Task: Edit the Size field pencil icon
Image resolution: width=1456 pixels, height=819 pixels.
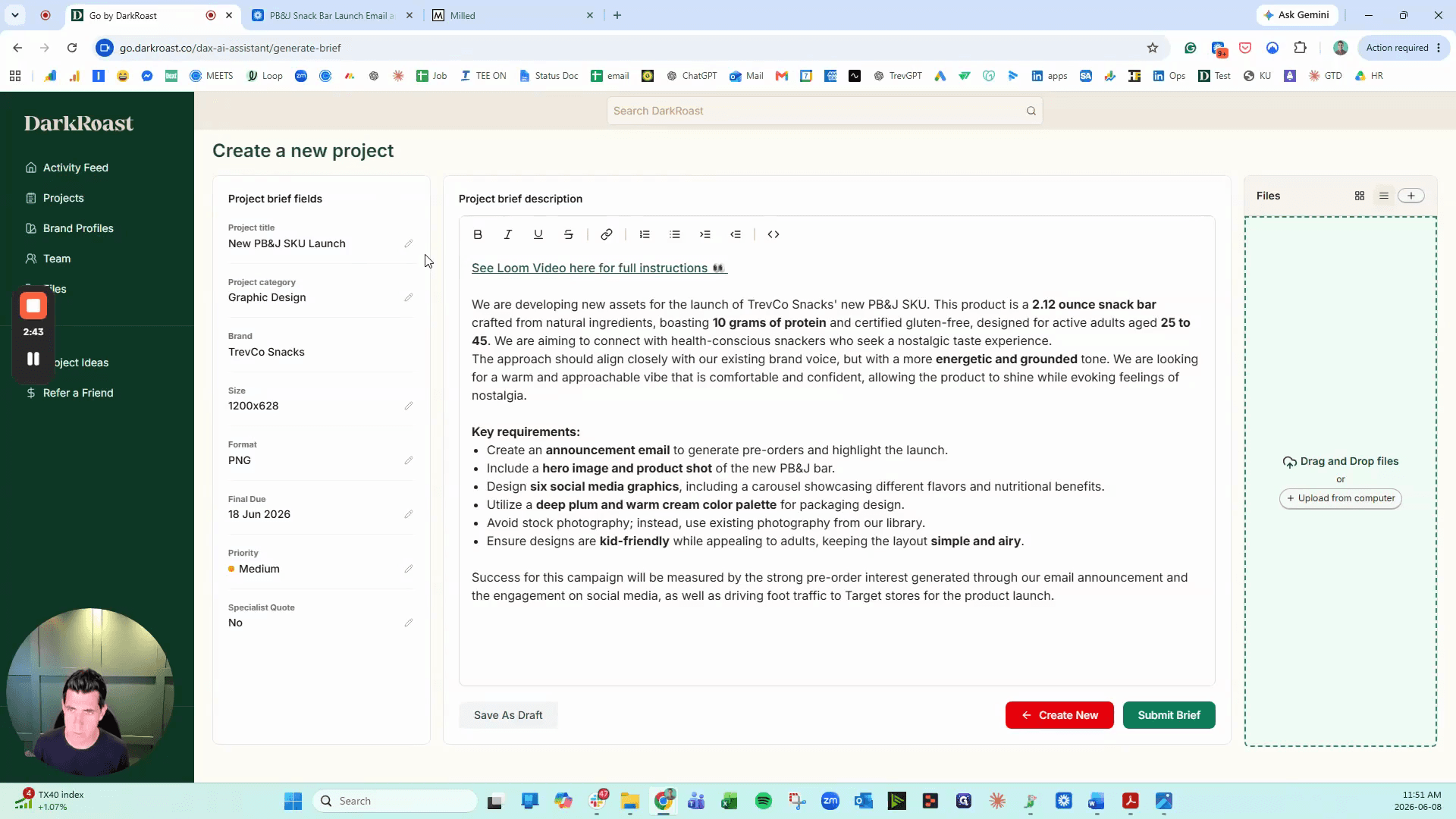Action: [409, 406]
